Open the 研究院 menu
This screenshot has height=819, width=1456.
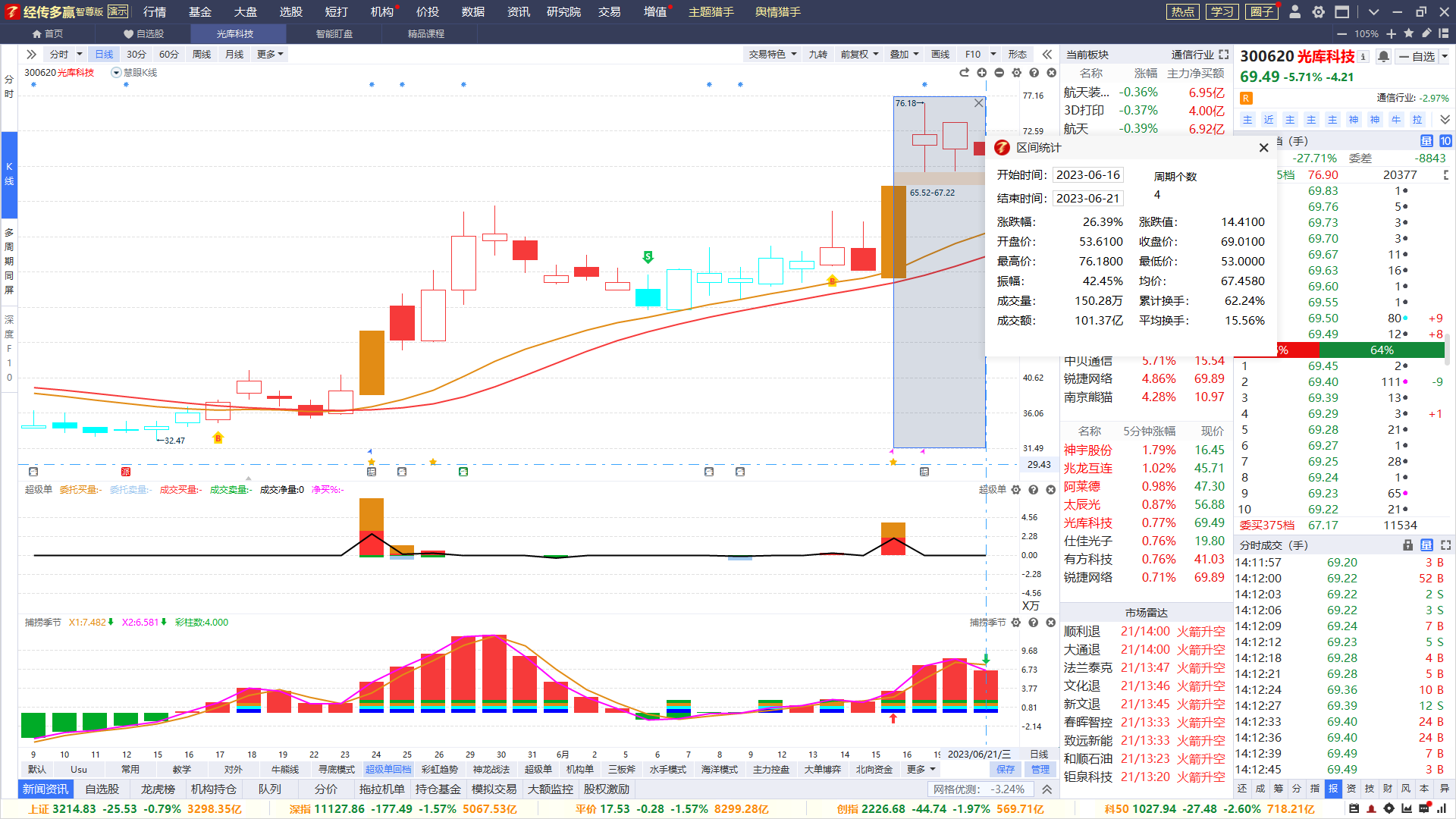563,11
